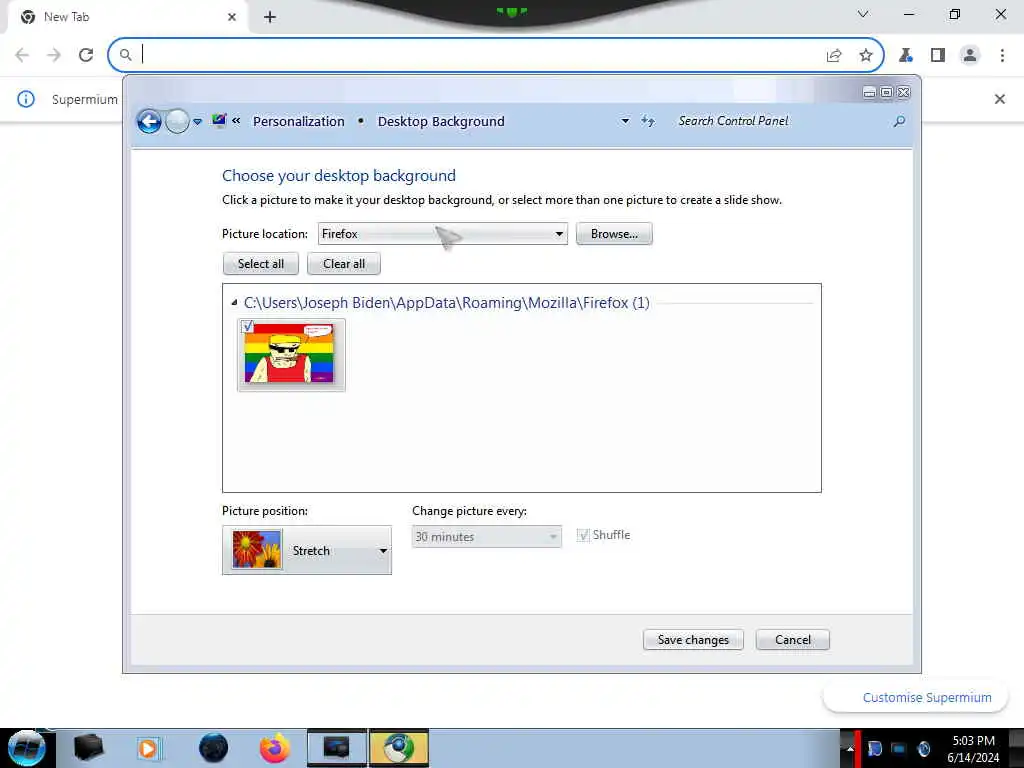The height and width of the screenshot is (768, 1024).
Task: Click the browser Forward arrow
Action: pos(54,55)
